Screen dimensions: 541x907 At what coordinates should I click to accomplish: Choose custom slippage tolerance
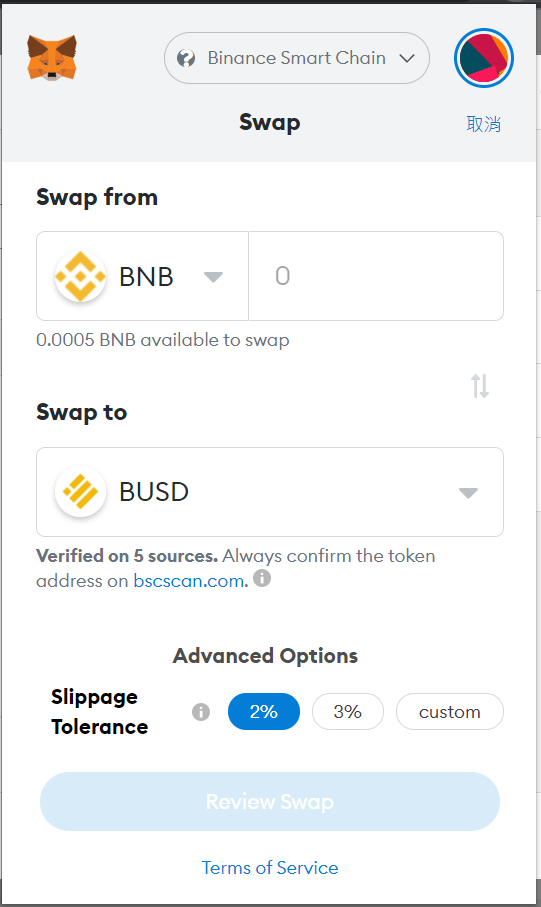click(x=450, y=711)
